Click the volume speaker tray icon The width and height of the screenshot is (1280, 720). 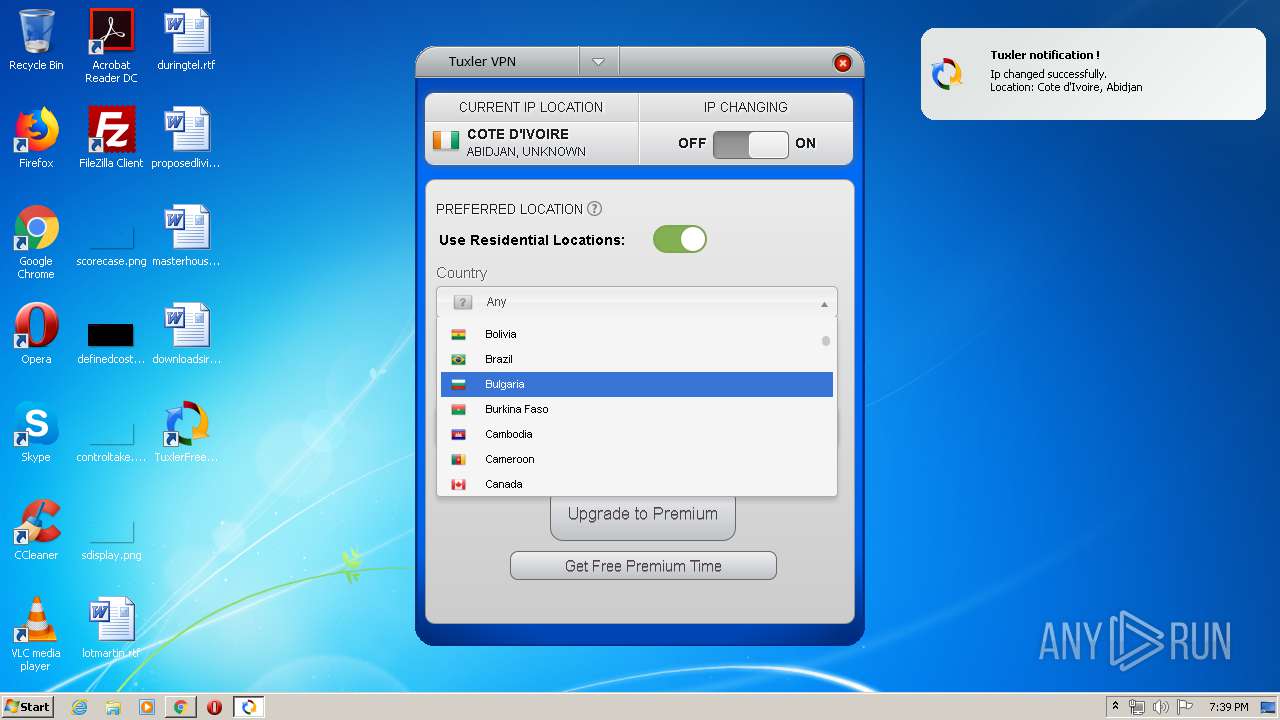click(1160, 707)
